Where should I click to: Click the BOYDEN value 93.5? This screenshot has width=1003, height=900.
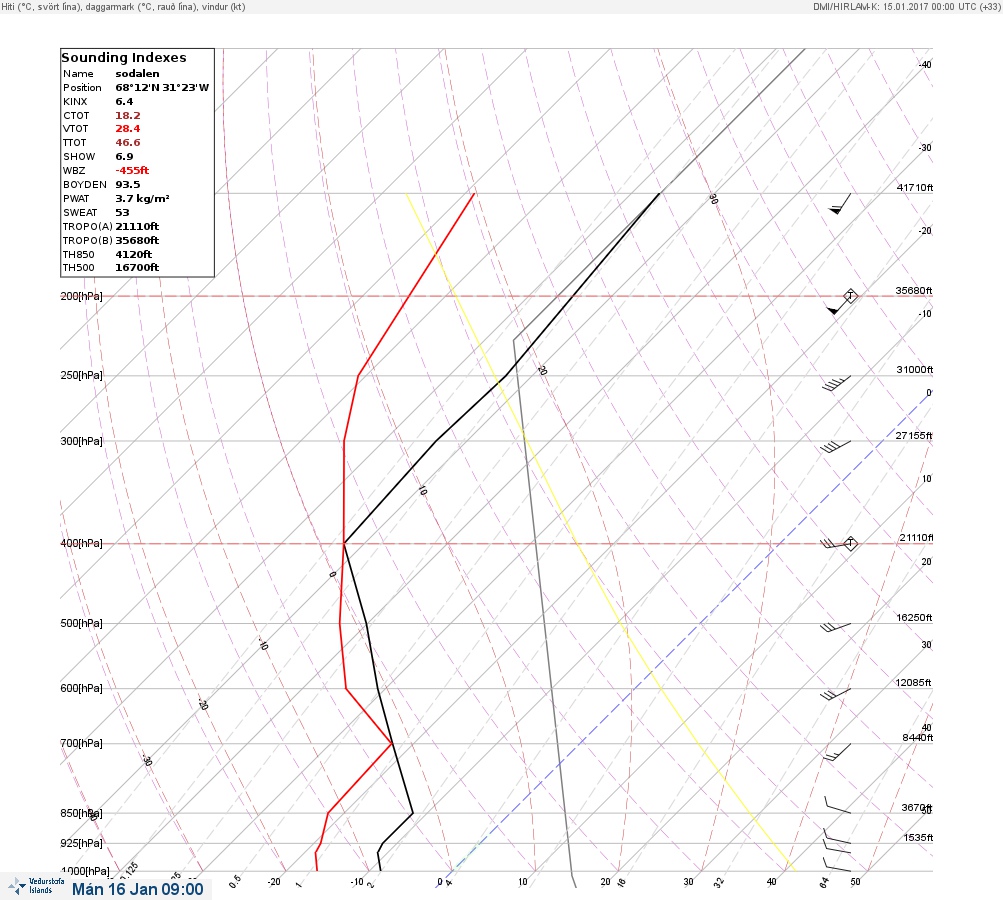[128, 185]
